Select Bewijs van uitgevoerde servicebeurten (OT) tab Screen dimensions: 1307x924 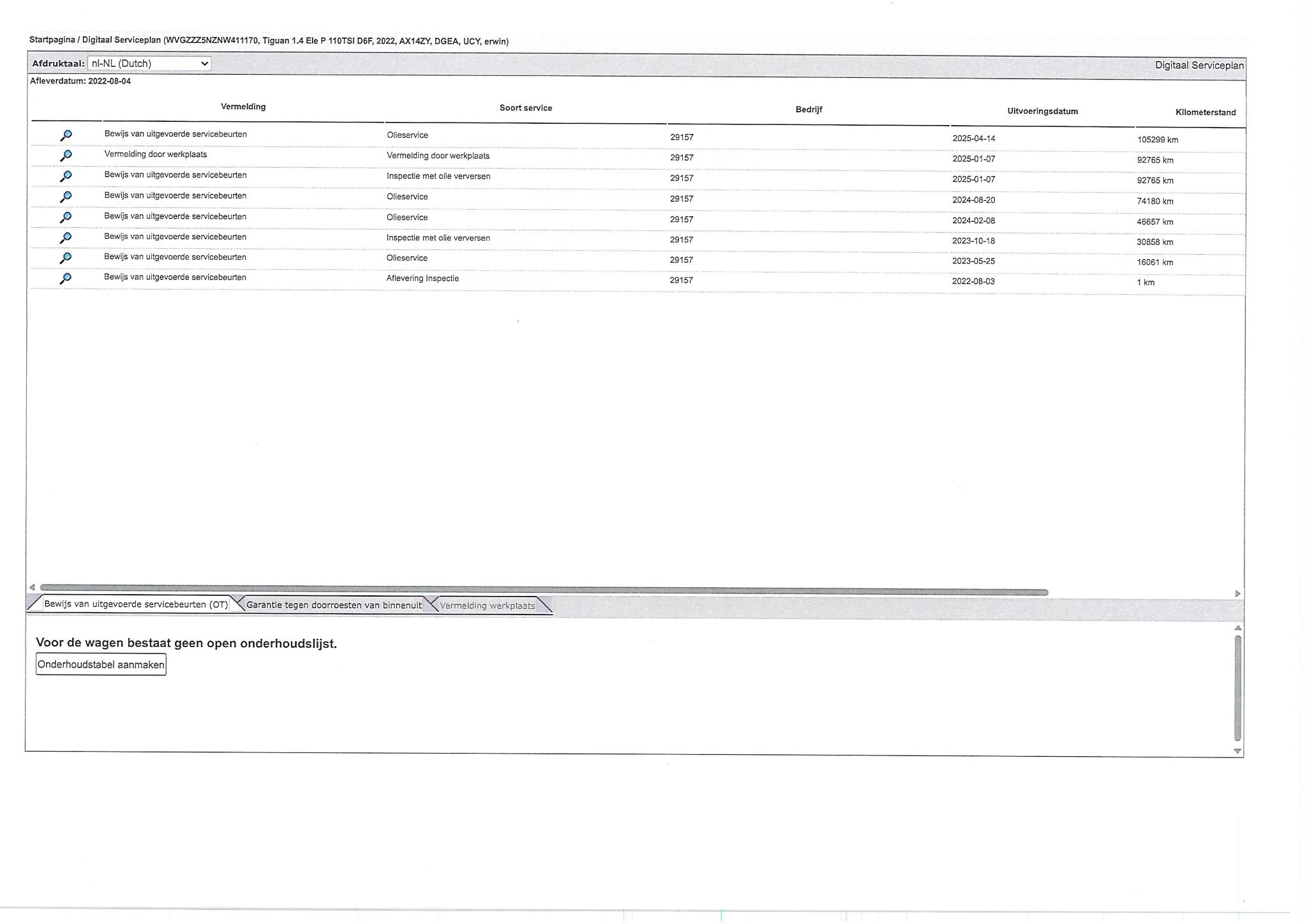point(135,604)
